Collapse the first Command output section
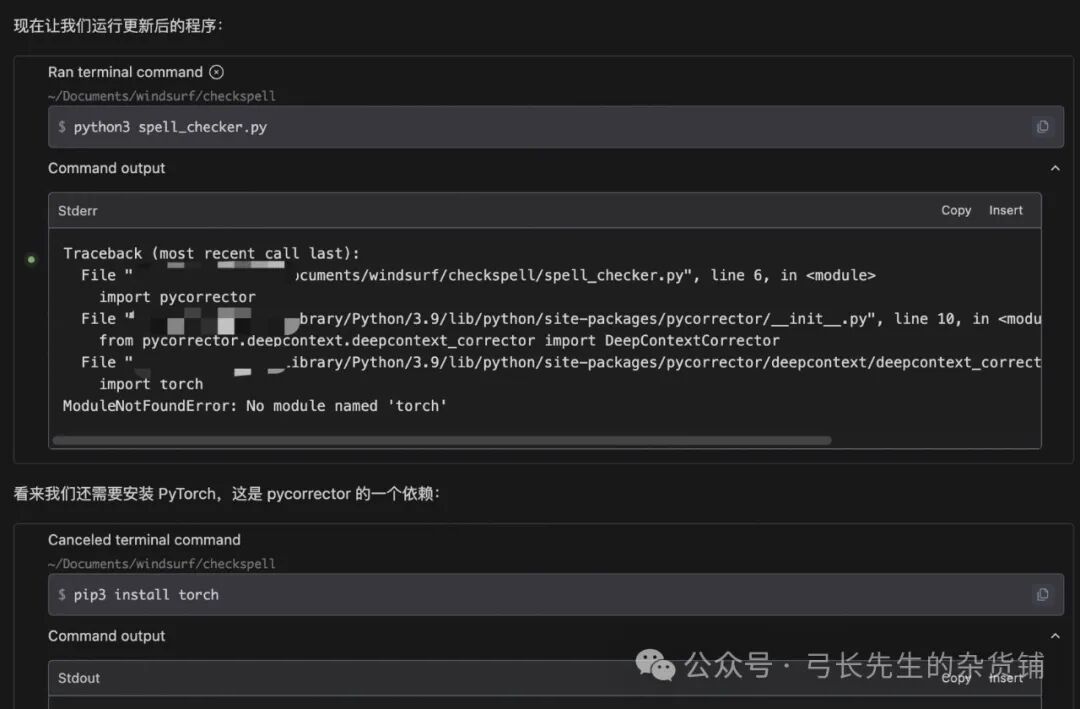 pos(1055,169)
